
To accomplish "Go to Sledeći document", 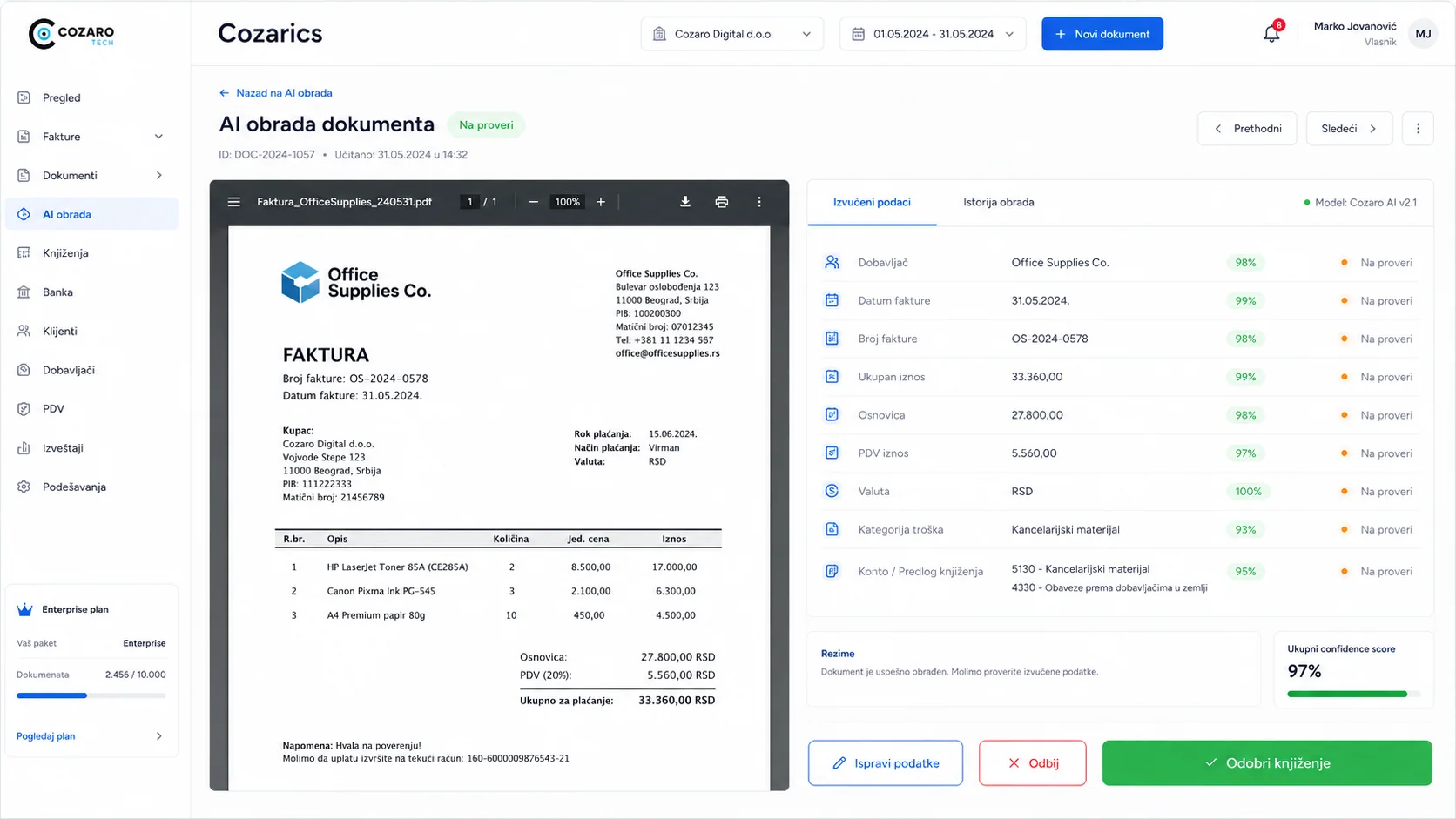I will pos(1349,129).
